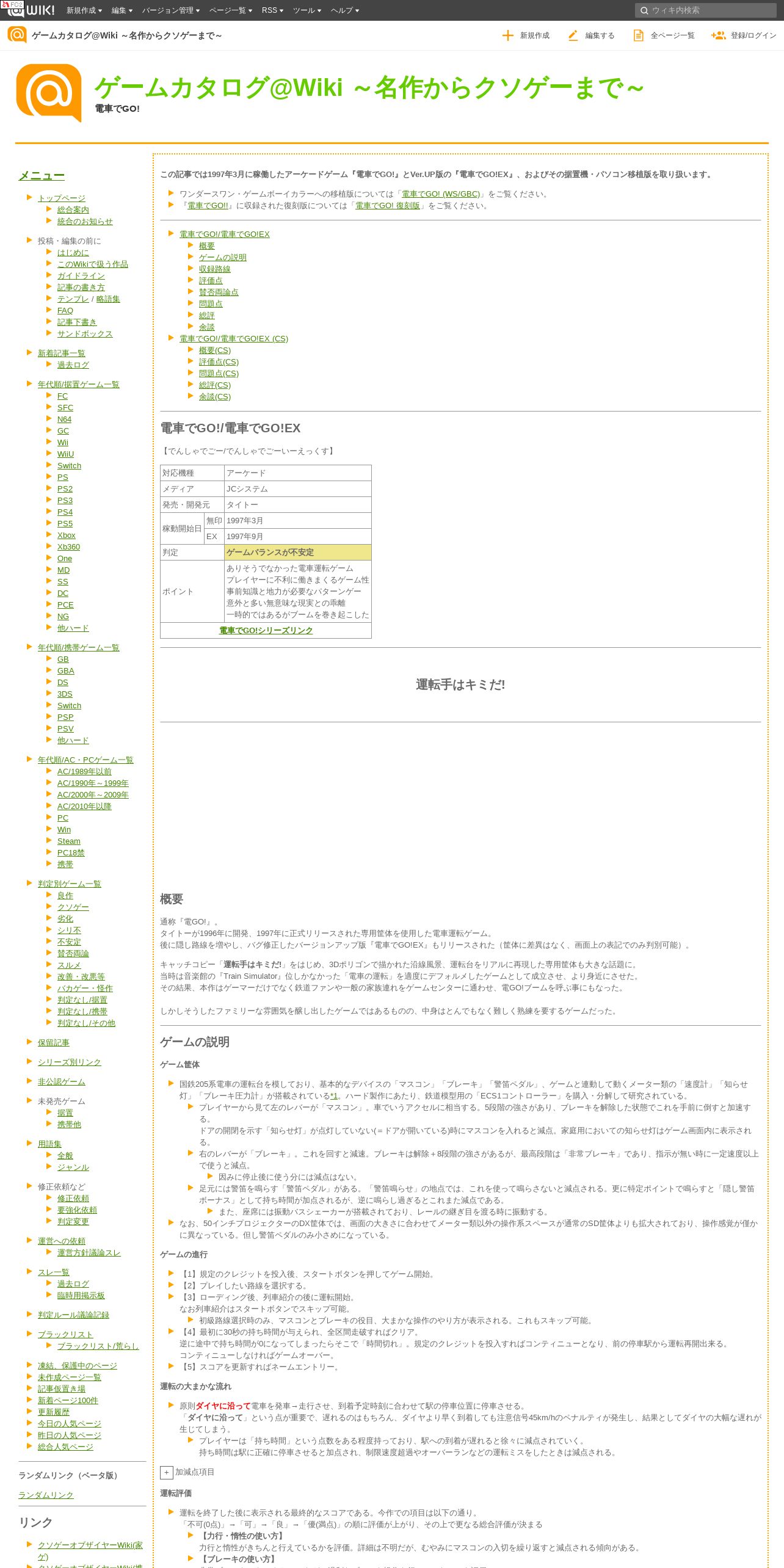This screenshot has width=784, height=1568.
Task: Open 運営方針議論スレ sidebar link
Action: (x=89, y=1253)
